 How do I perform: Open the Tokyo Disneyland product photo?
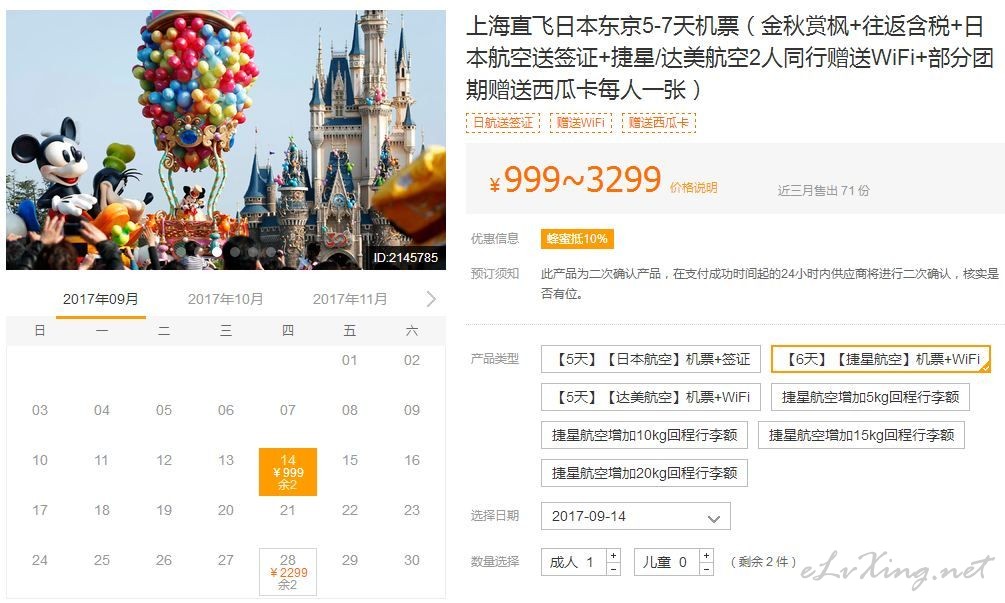[x=226, y=140]
